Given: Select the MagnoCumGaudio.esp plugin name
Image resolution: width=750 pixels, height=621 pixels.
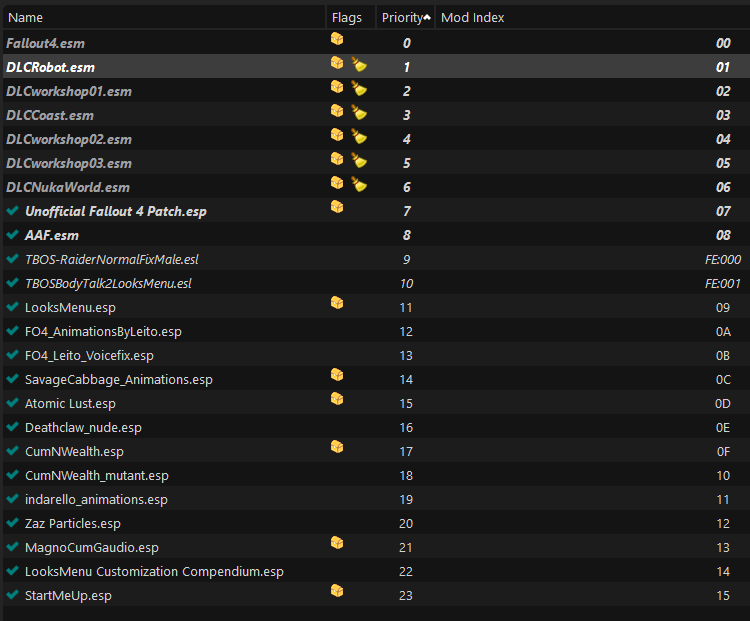Looking at the screenshot, I should [x=92, y=548].
